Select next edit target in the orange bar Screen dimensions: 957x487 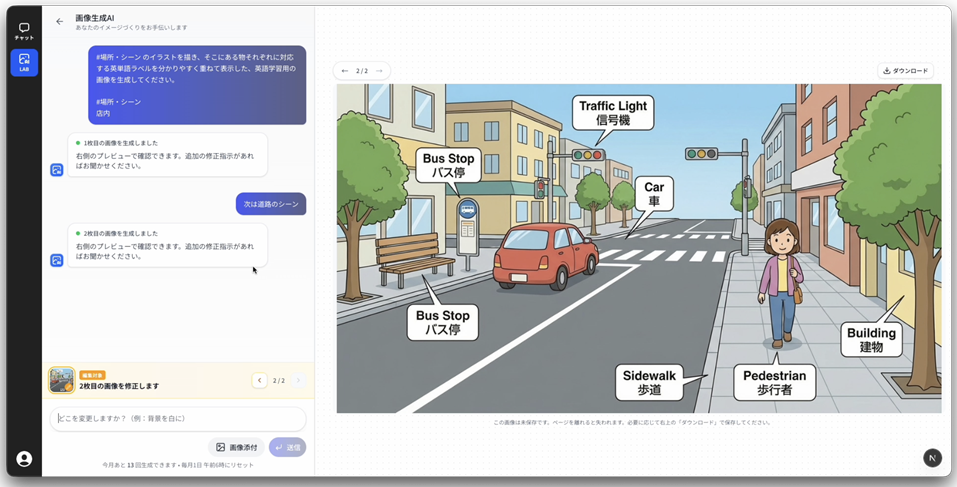click(298, 381)
